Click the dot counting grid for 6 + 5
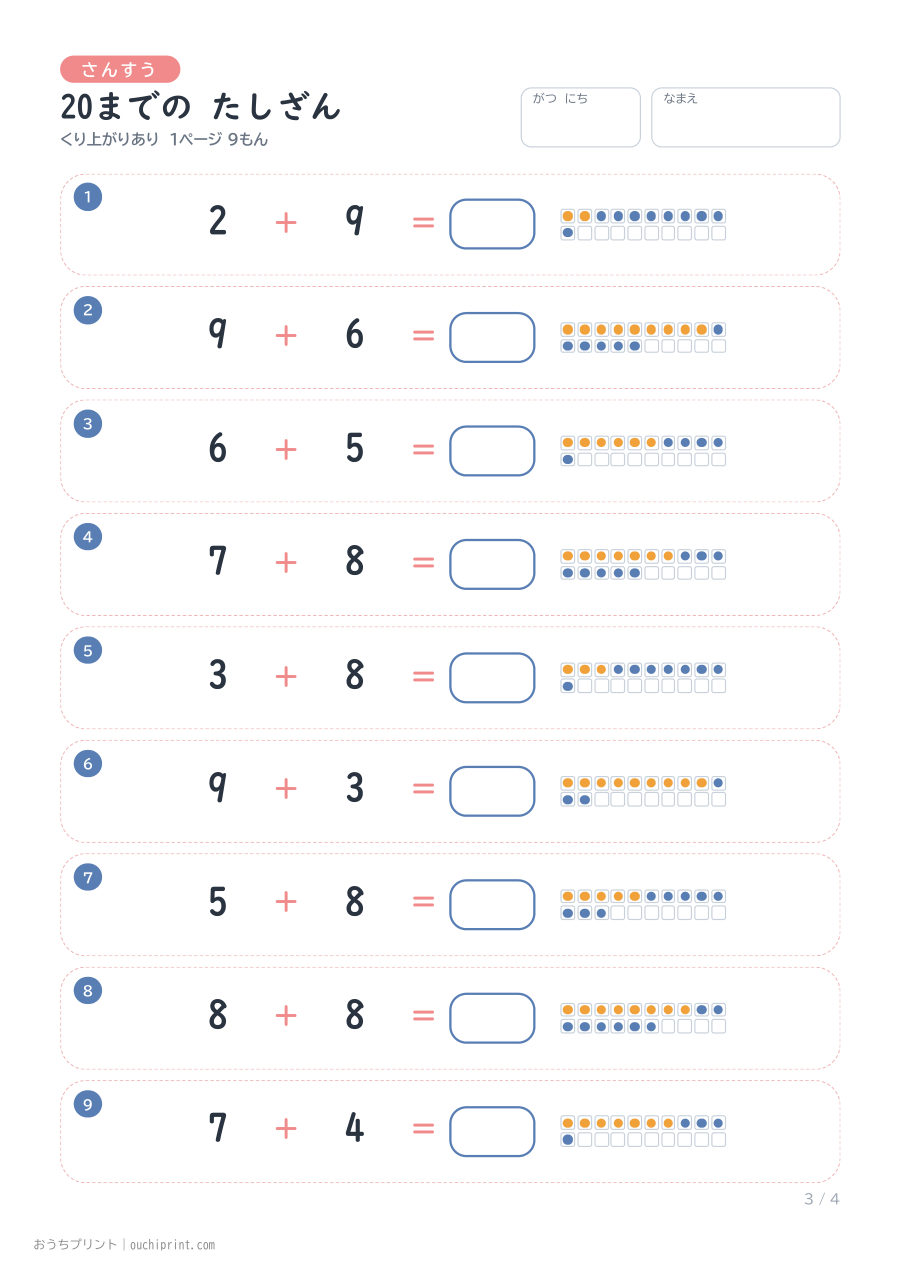Viewport: 900px width, 1274px height. tap(643, 451)
